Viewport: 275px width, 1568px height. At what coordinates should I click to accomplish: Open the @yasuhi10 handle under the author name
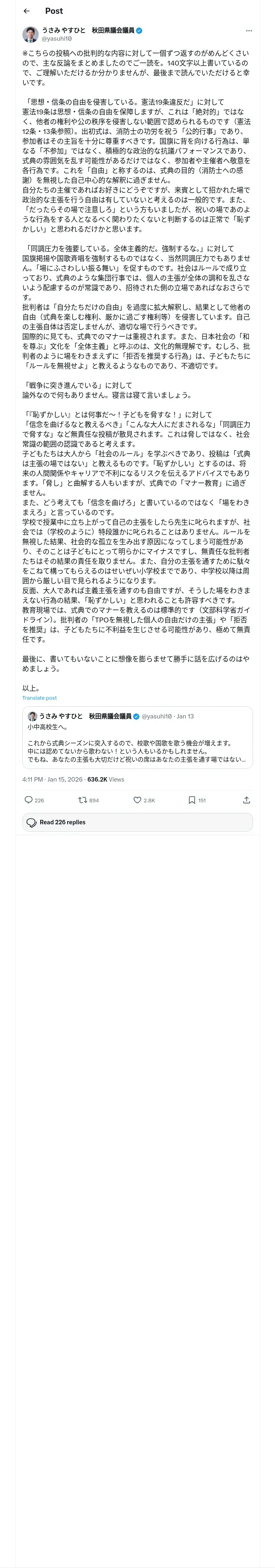(57, 38)
